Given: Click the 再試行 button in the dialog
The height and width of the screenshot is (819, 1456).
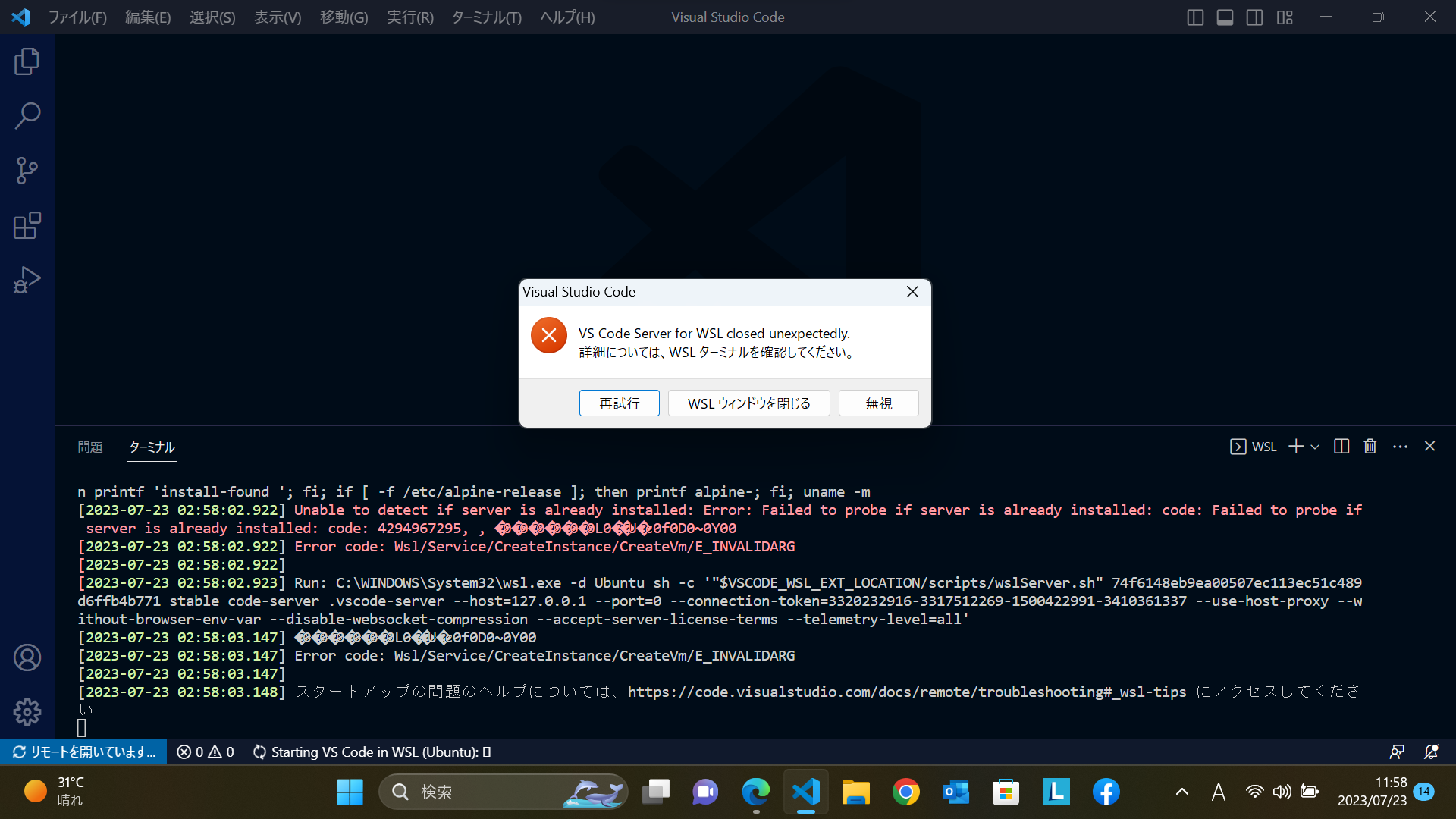Looking at the screenshot, I should (619, 403).
